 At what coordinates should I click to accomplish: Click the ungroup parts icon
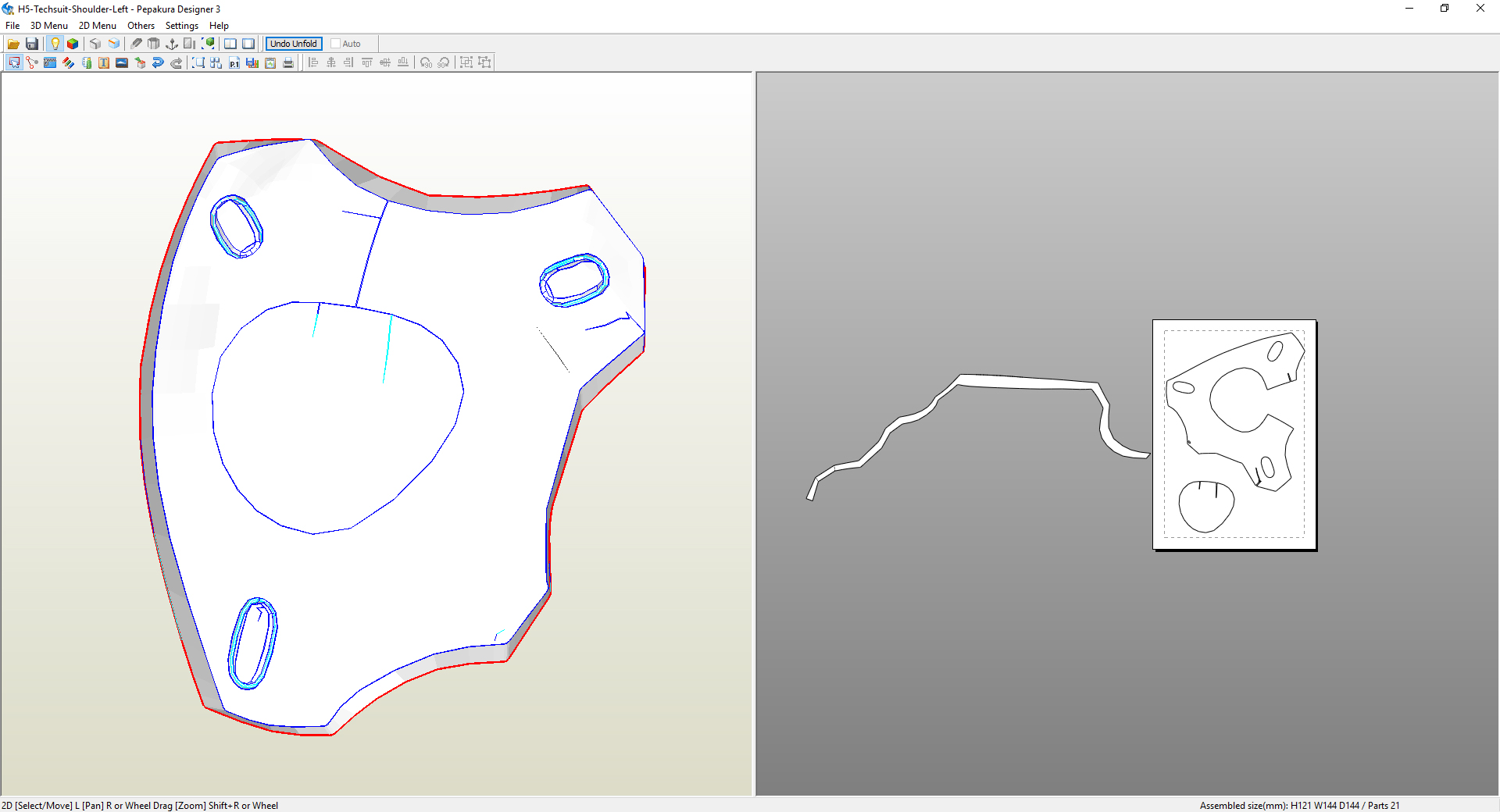click(x=484, y=62)
